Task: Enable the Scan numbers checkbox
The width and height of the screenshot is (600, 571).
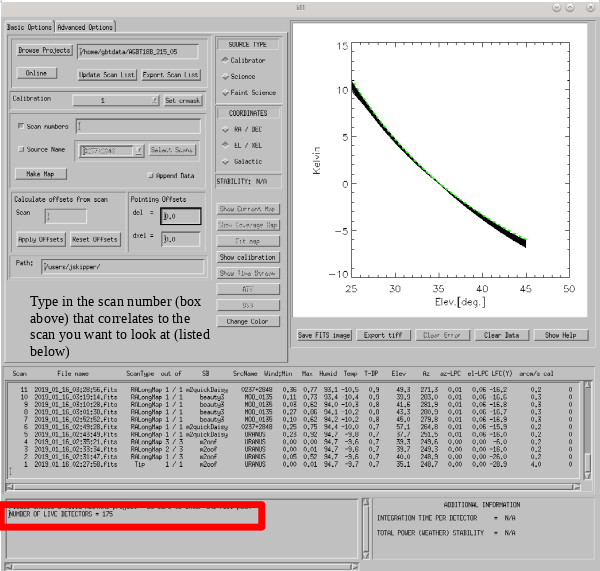Action: pos(21,126)
